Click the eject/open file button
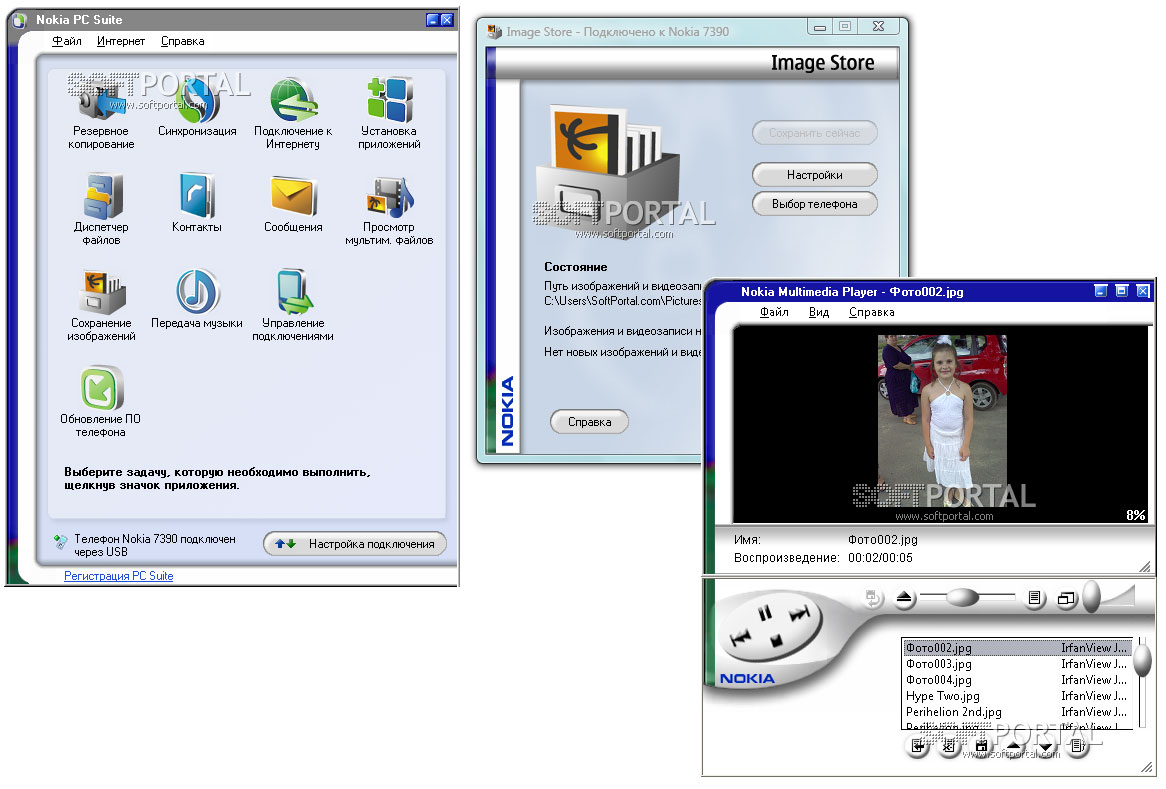This screenshot has height=789, width=1166. pos(904,598)
